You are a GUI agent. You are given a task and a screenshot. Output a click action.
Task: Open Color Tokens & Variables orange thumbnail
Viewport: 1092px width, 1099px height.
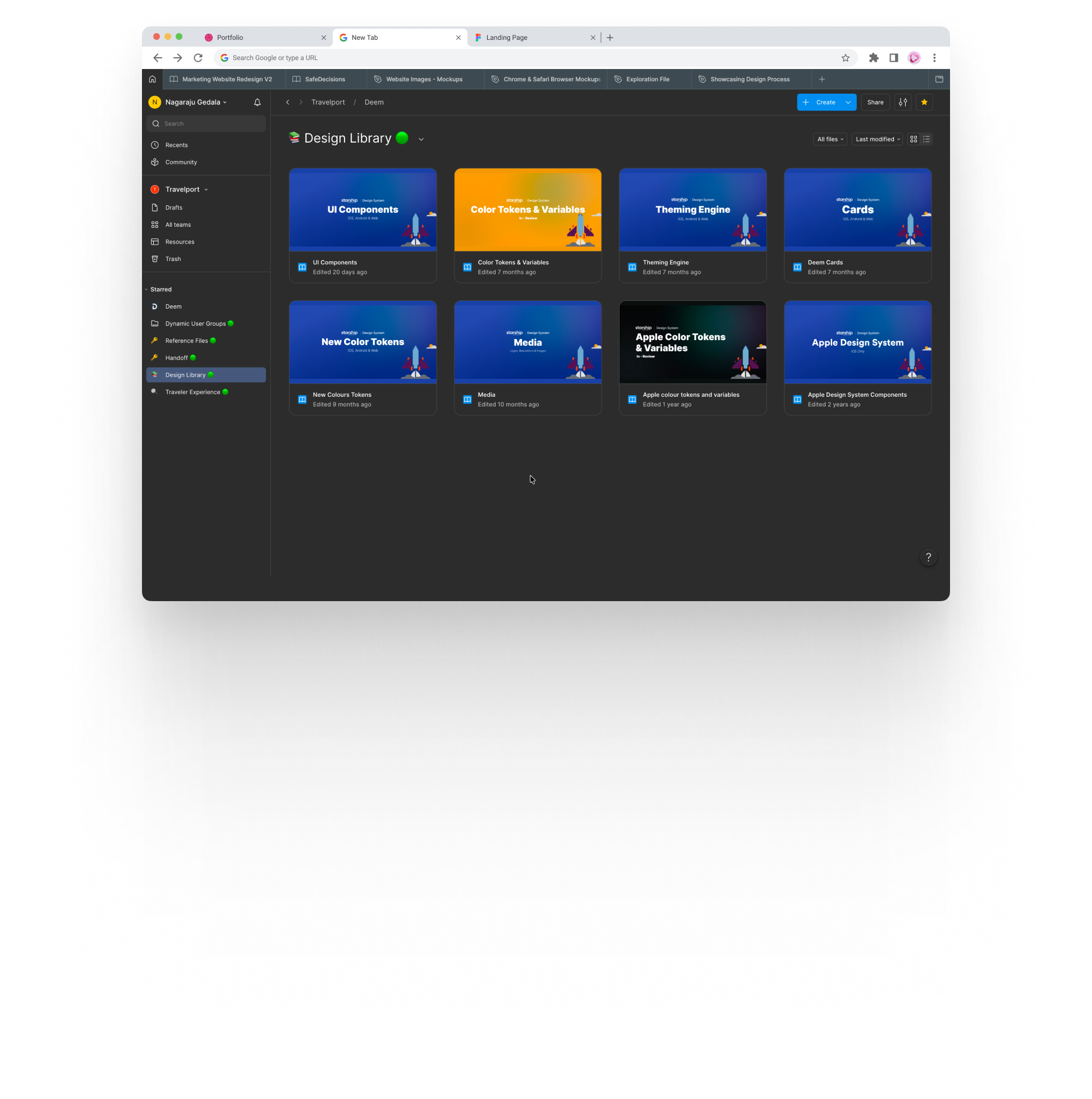pyautogui.click(x=528, y=210)
